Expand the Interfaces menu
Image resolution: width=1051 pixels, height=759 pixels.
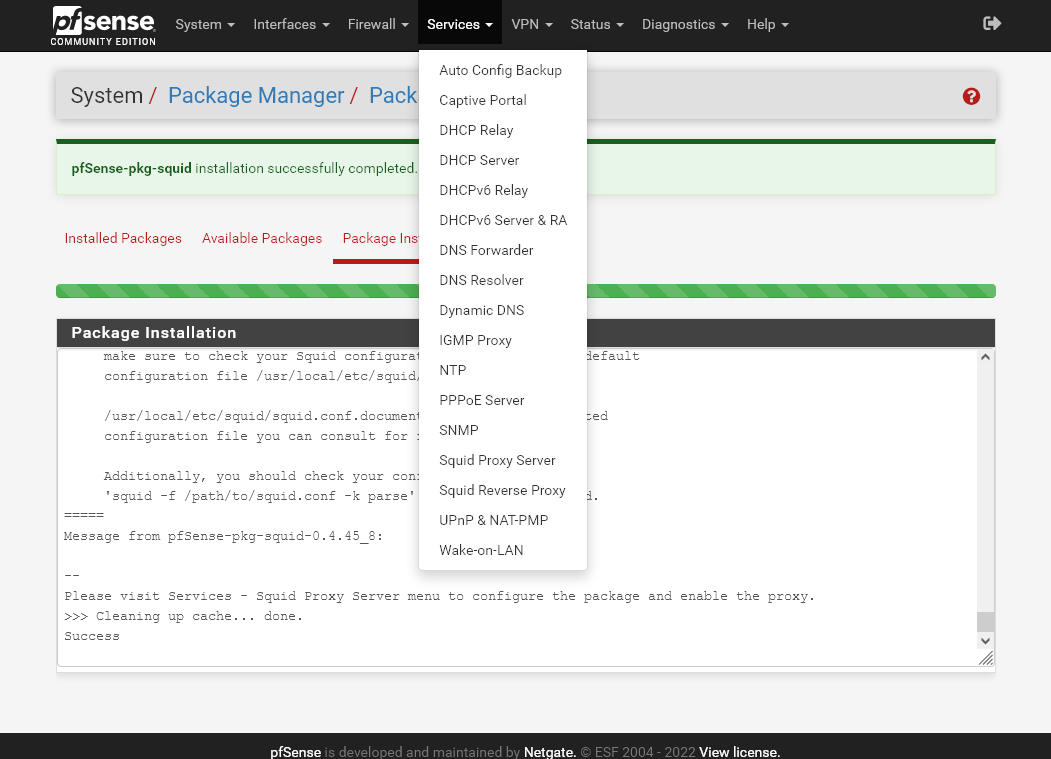tap(291, 24)
